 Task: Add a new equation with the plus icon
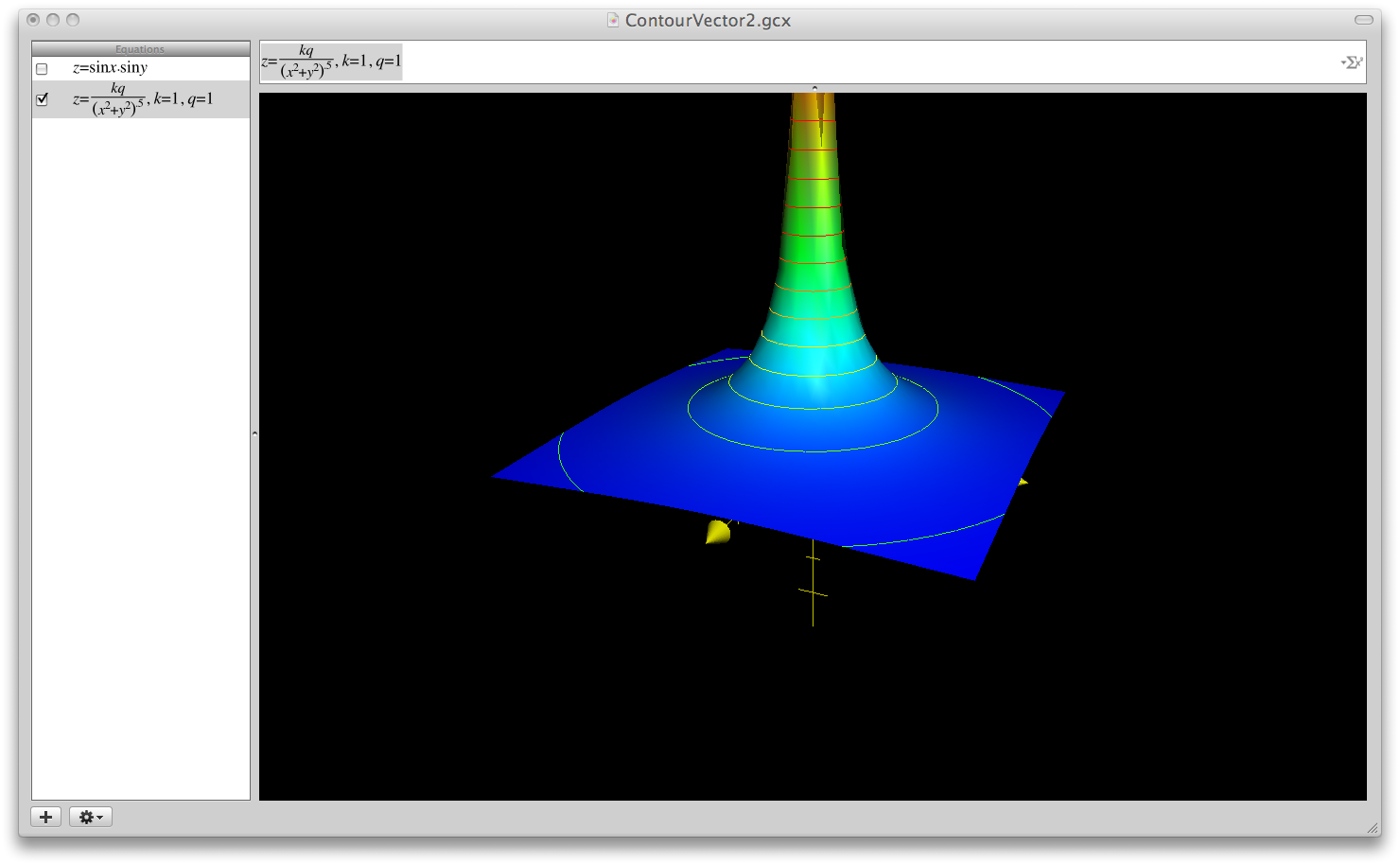click(x=45, y=816)
